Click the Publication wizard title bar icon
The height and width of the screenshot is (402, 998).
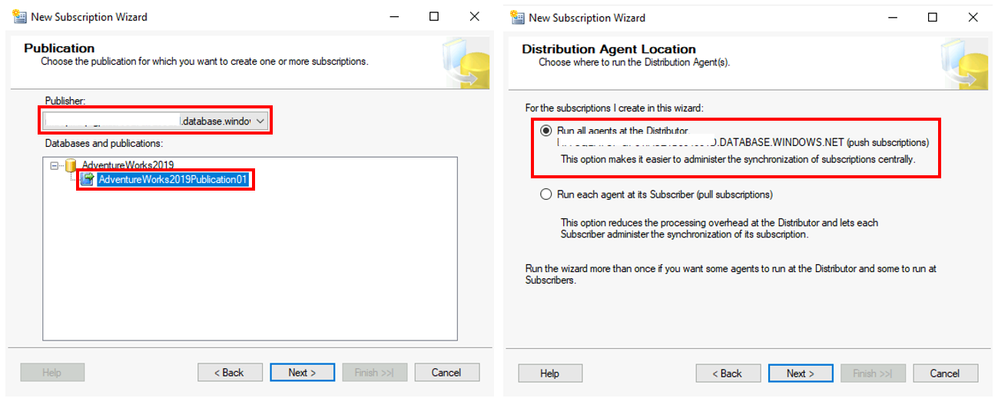pos(20,17)
